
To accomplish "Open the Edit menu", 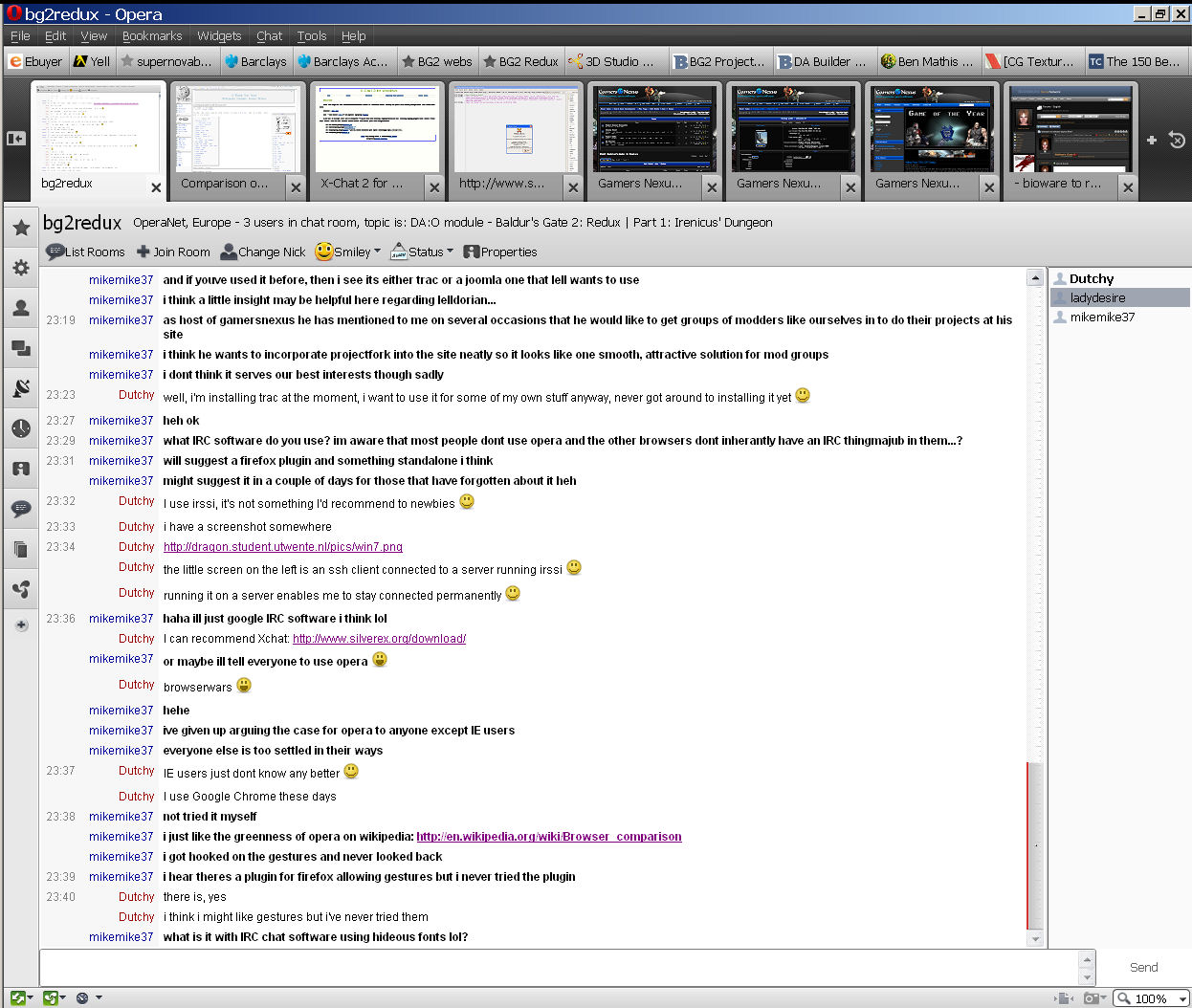I will click(x=55, y=36).
